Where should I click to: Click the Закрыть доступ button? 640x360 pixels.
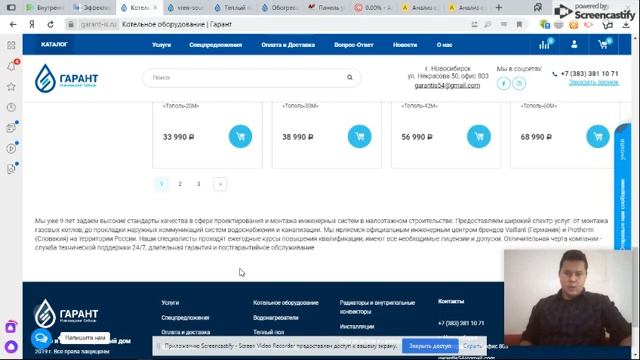point(430,346)
